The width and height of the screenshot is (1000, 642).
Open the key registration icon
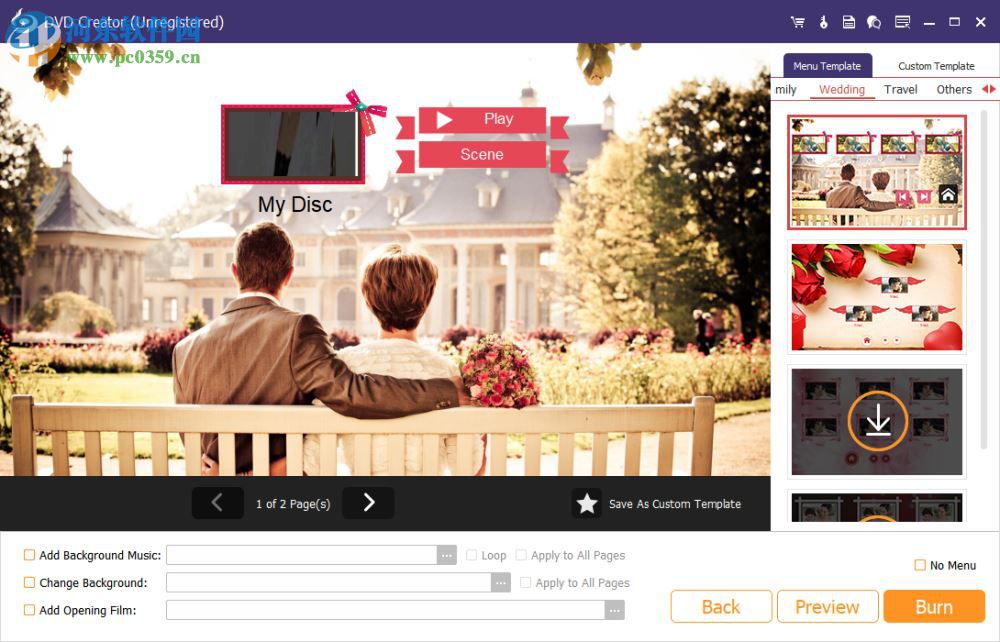click(823, 21)
